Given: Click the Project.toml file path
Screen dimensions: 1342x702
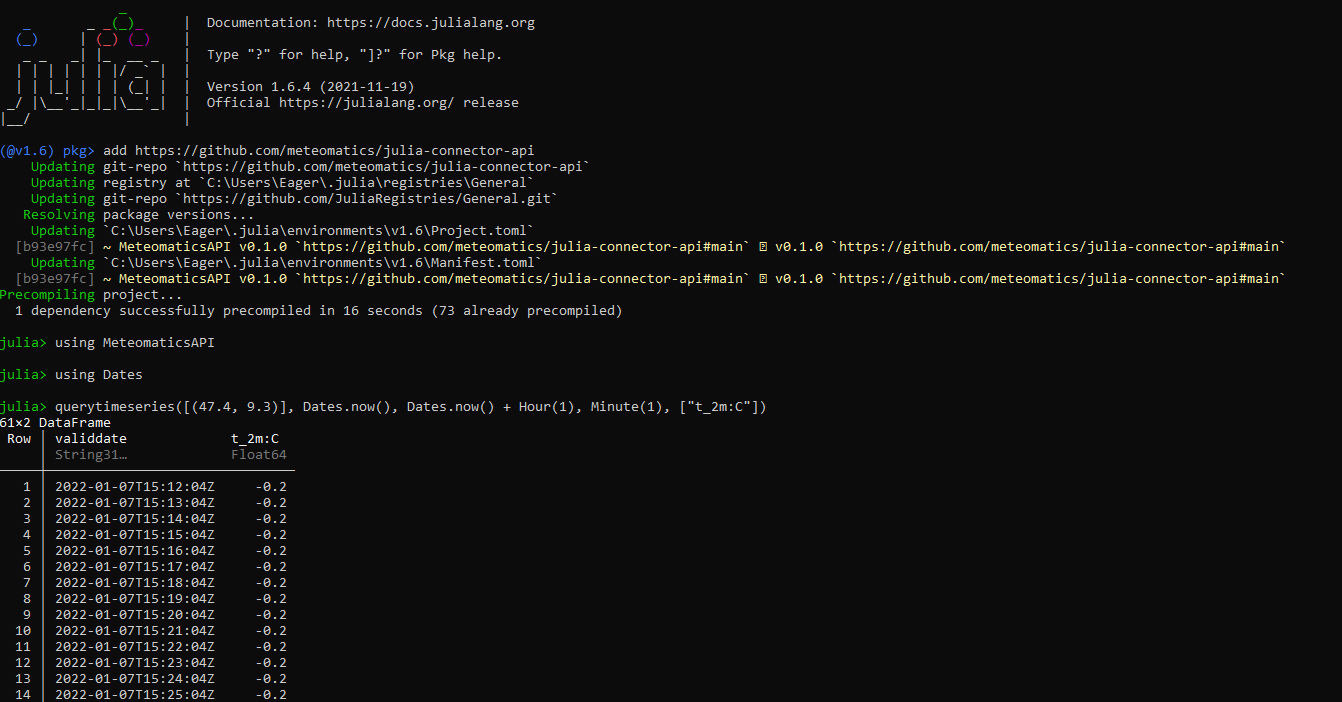Looking at the screenshot, I should coord(327,231).
